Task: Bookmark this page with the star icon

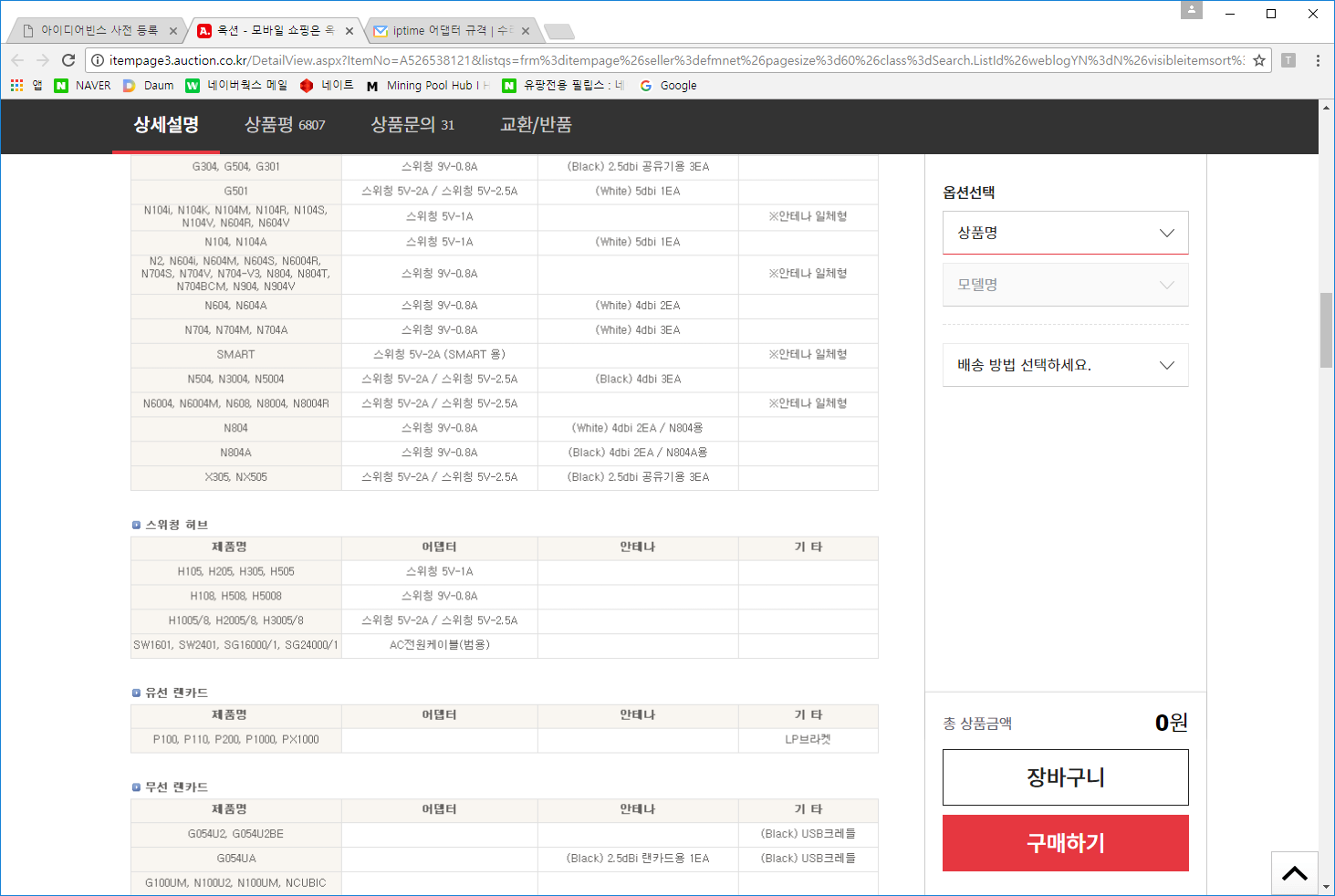Action: [1259, 60]
